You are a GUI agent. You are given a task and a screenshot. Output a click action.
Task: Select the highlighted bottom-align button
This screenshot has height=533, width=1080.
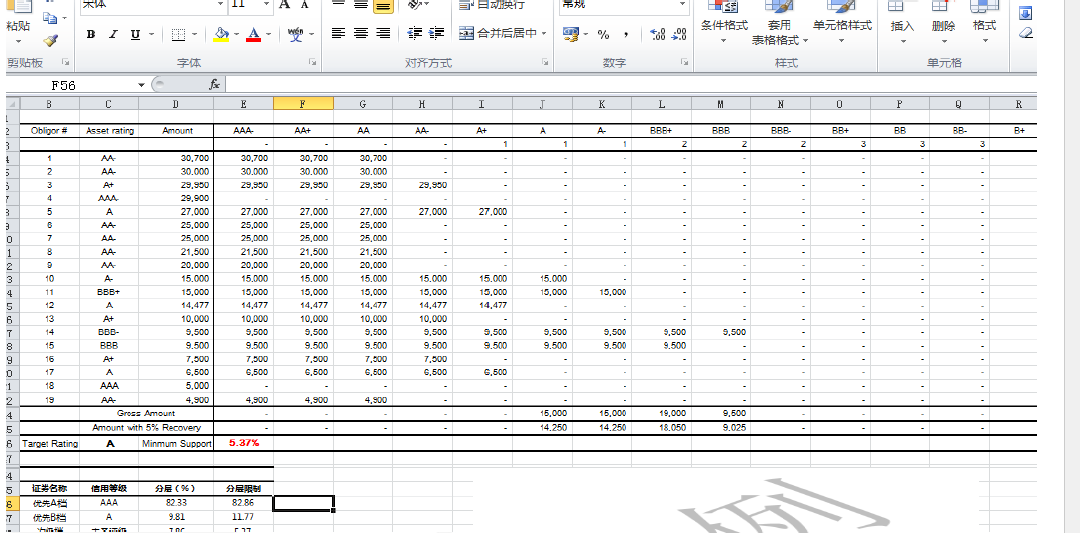pyautogui.click(x=384, y=6)
